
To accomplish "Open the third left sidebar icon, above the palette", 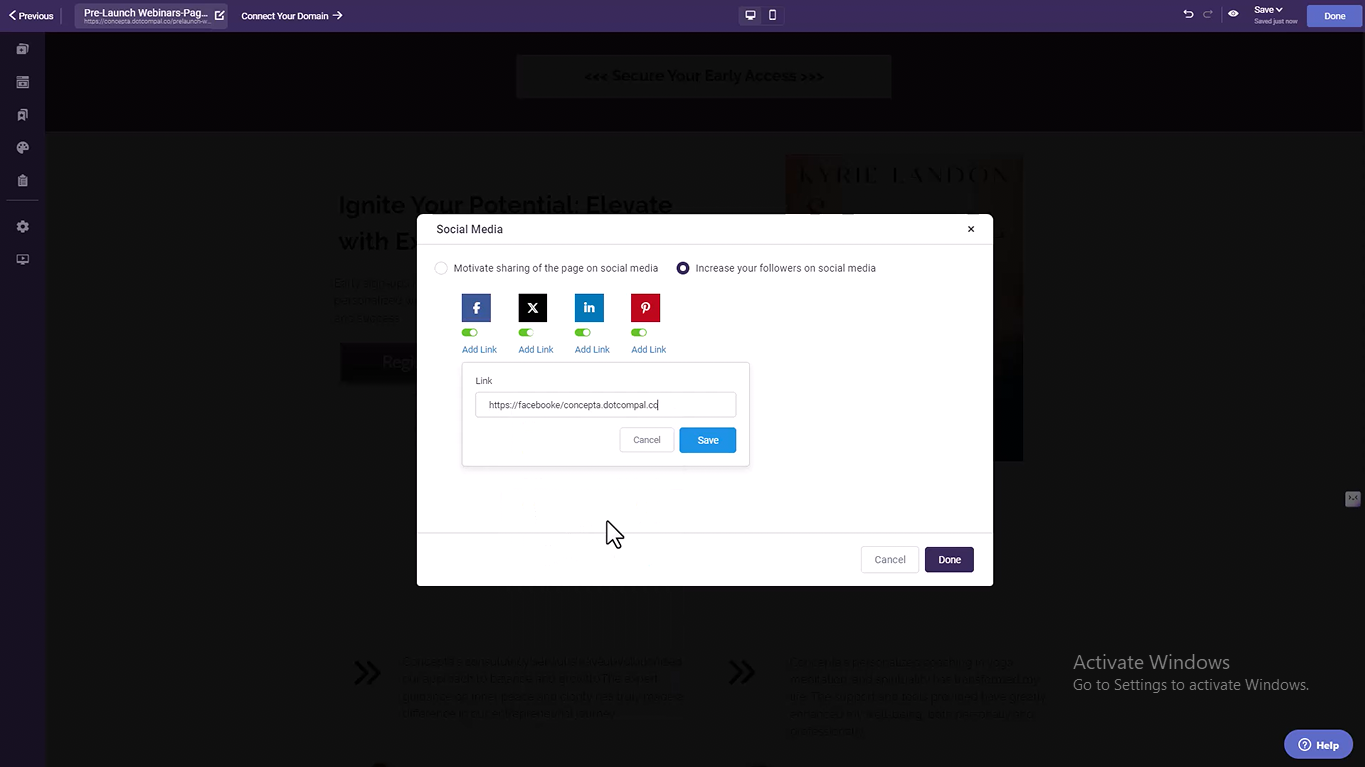I will tap(22, 115).
